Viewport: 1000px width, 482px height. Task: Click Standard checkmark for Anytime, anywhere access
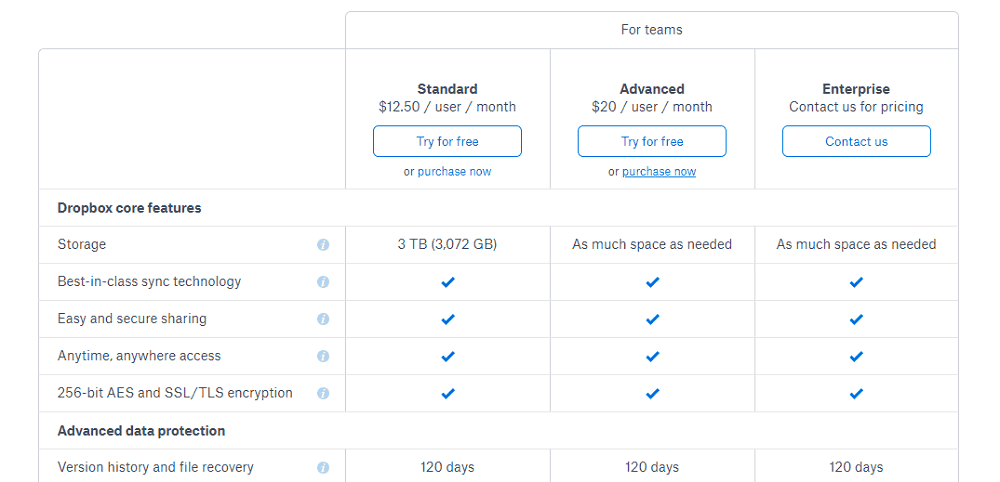[448, 356]
